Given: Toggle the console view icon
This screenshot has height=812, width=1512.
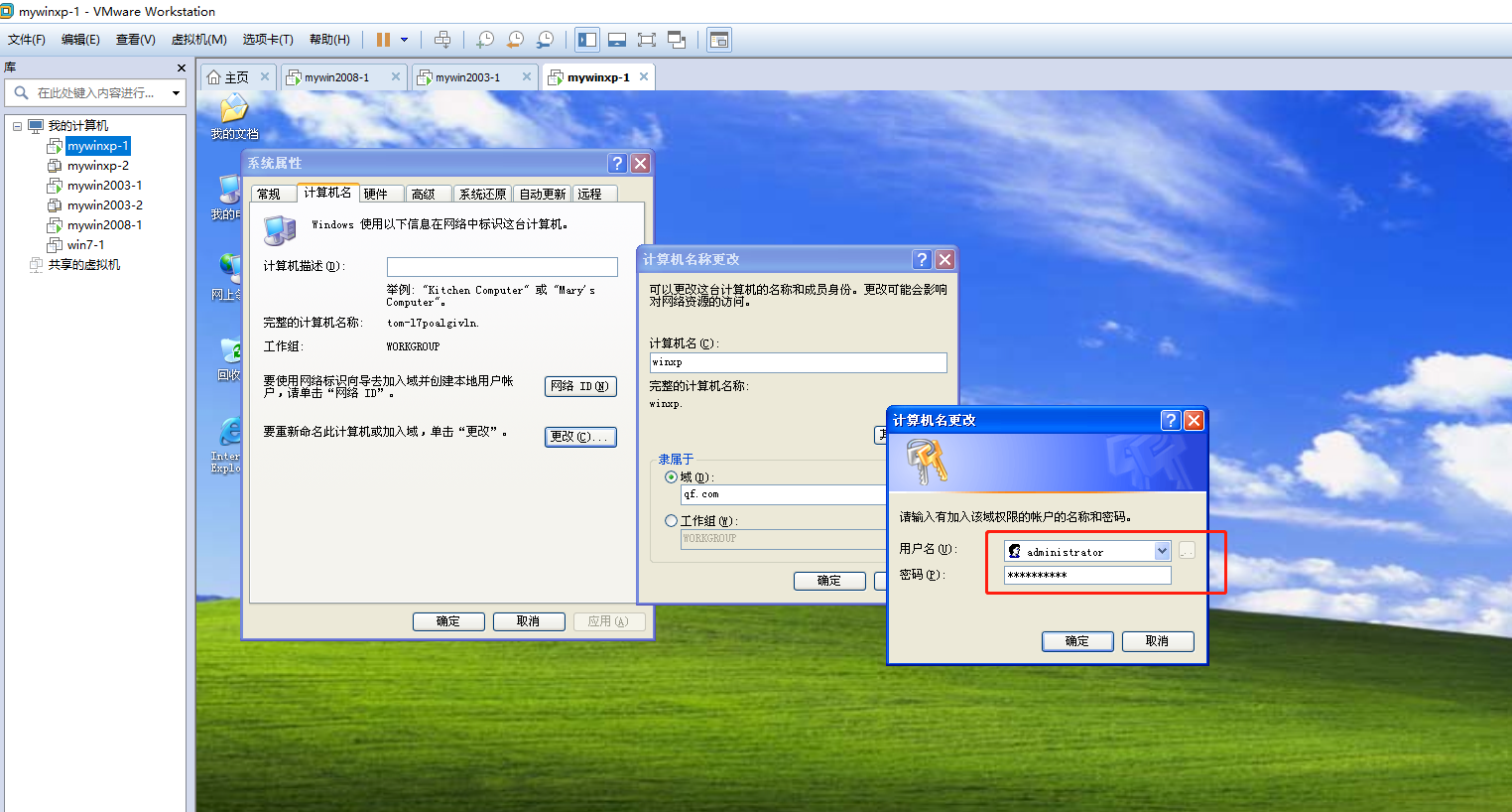Looking at the screenshot, I should 719,40.
